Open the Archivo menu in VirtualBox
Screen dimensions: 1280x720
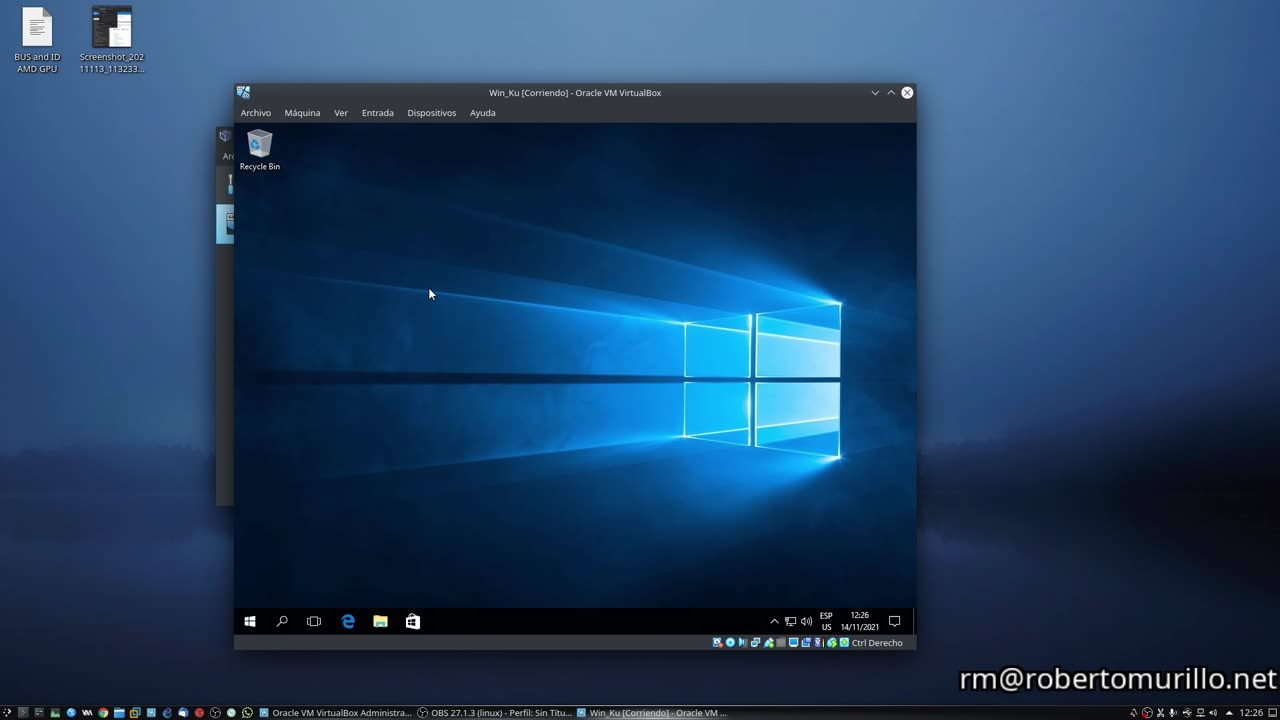[255, 113]
